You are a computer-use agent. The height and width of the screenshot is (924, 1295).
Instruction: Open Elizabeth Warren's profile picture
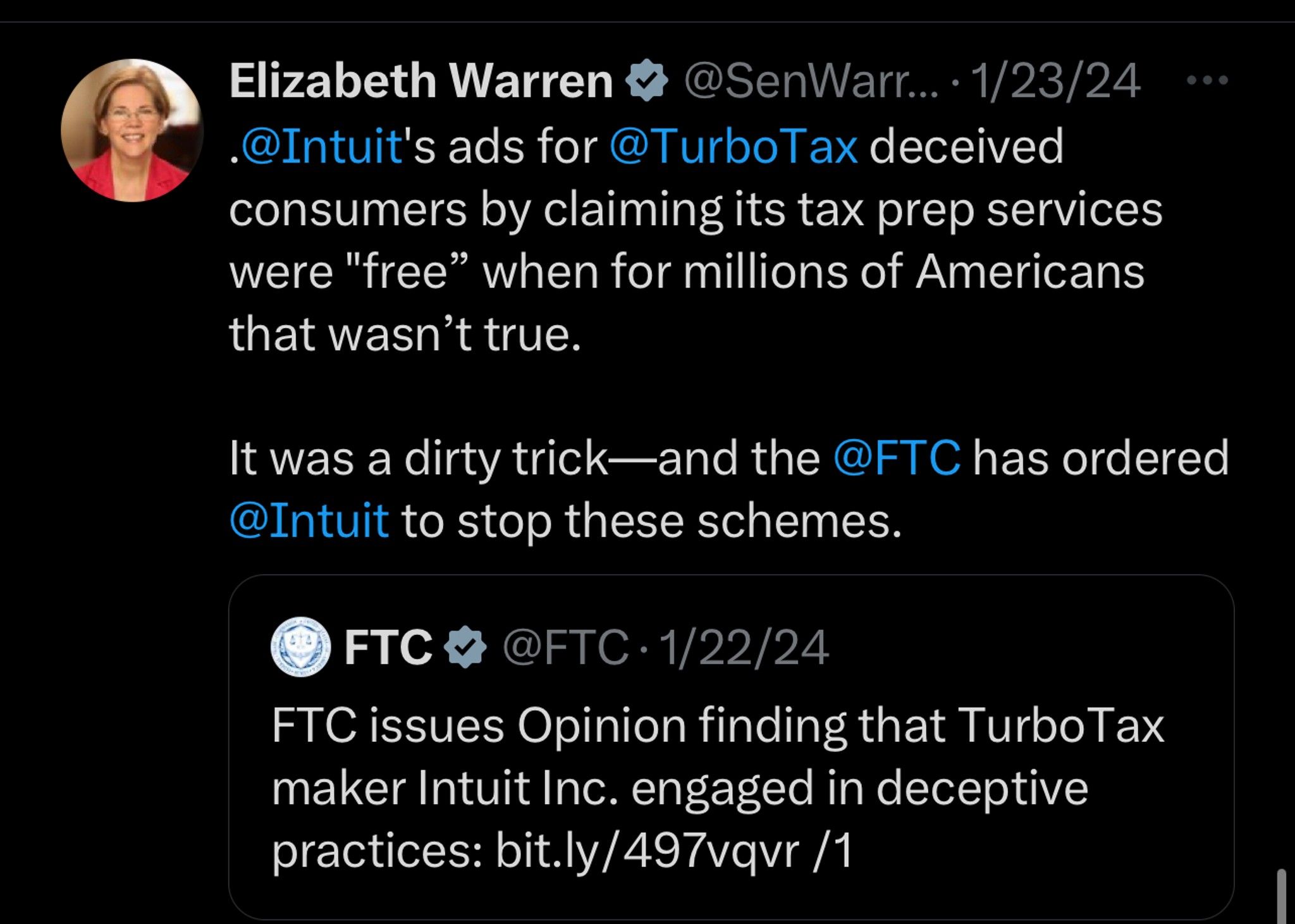(x=132, y=130)
